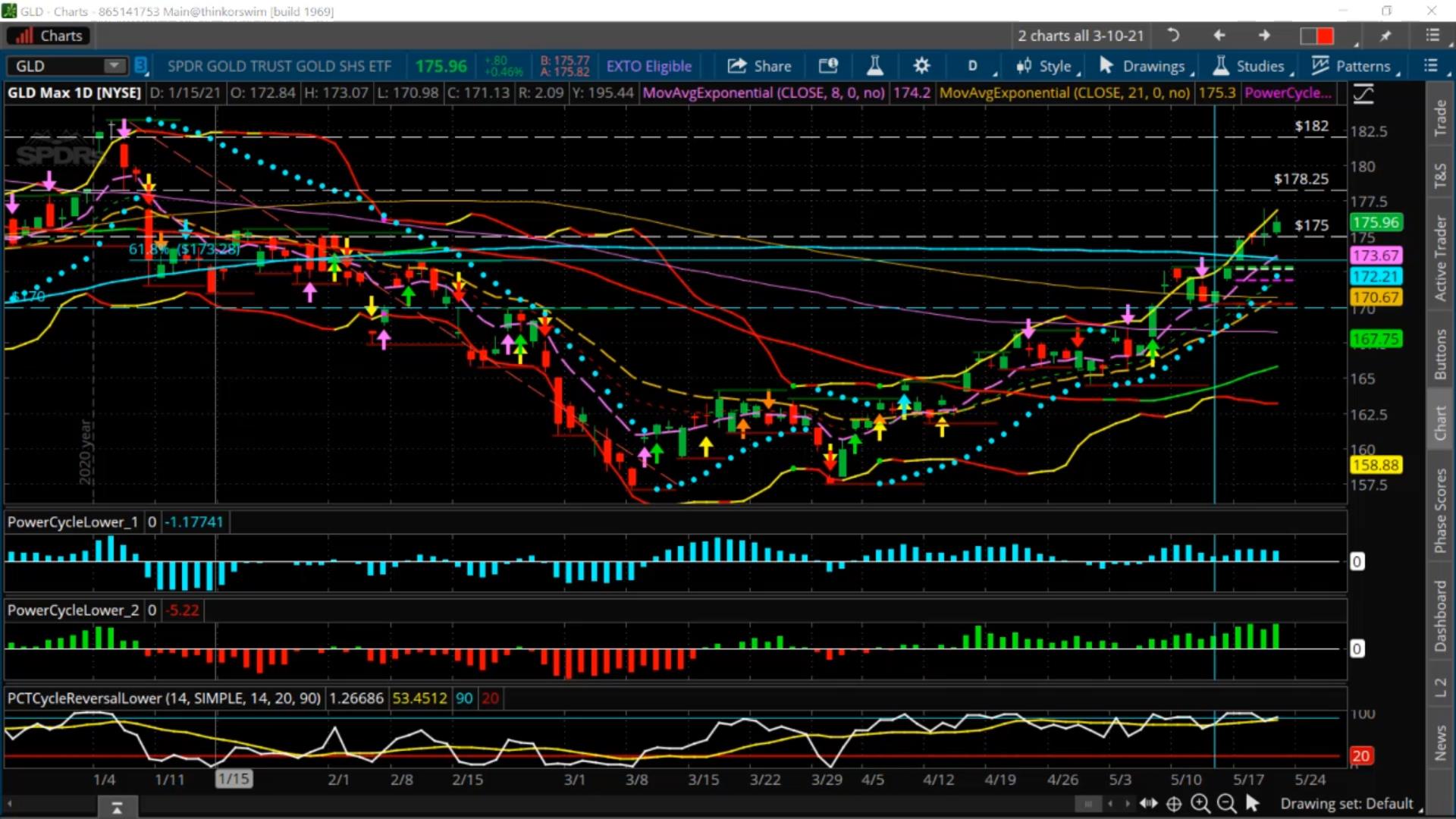Click the PCTCycleReversalLower study label
This screenshot has height=819, width=1456.
(x=164, y=698)
